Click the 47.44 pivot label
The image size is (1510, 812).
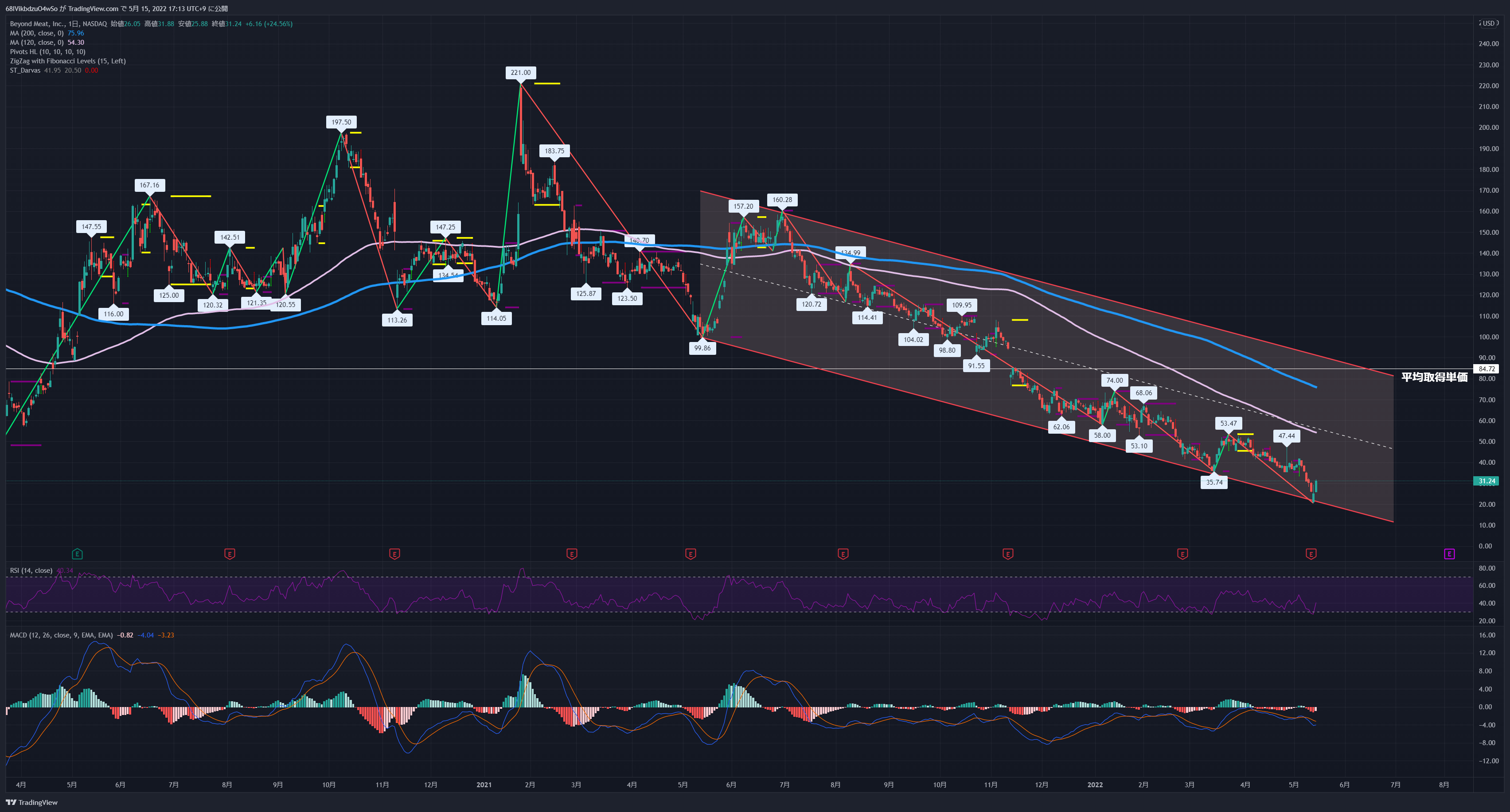1287,436
